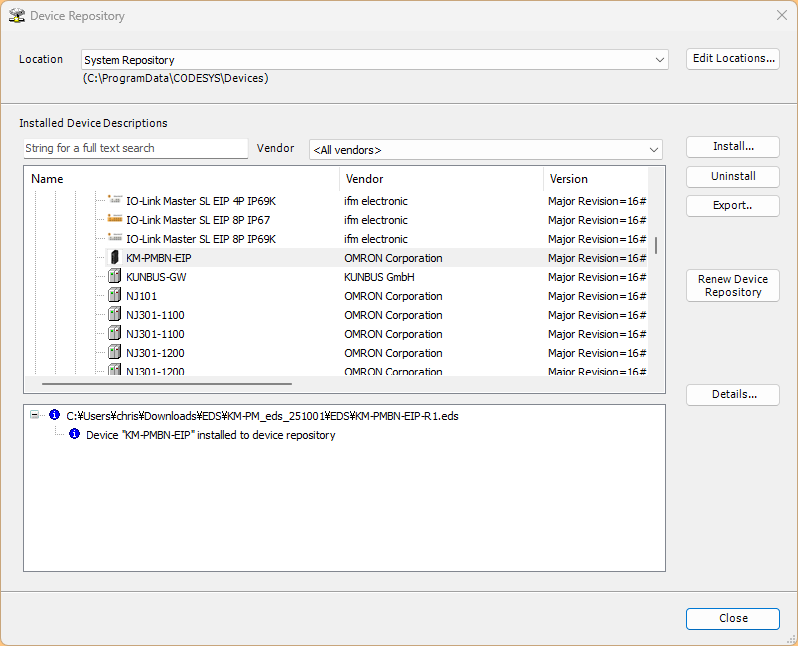798x646 pixels.
Task: Click the IO-Link Master SL EIP 4P IP69K icon
Action: (x=114, y=201)
